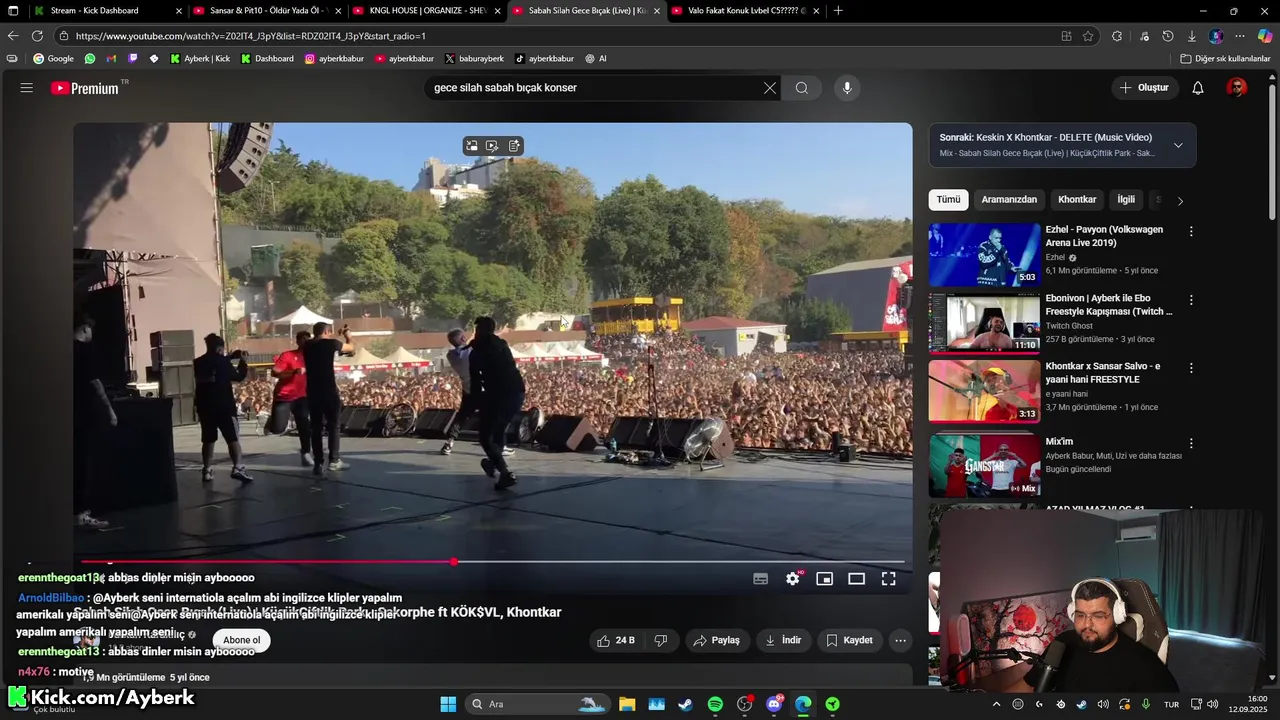Click the İndir download button

pos(783,640)
